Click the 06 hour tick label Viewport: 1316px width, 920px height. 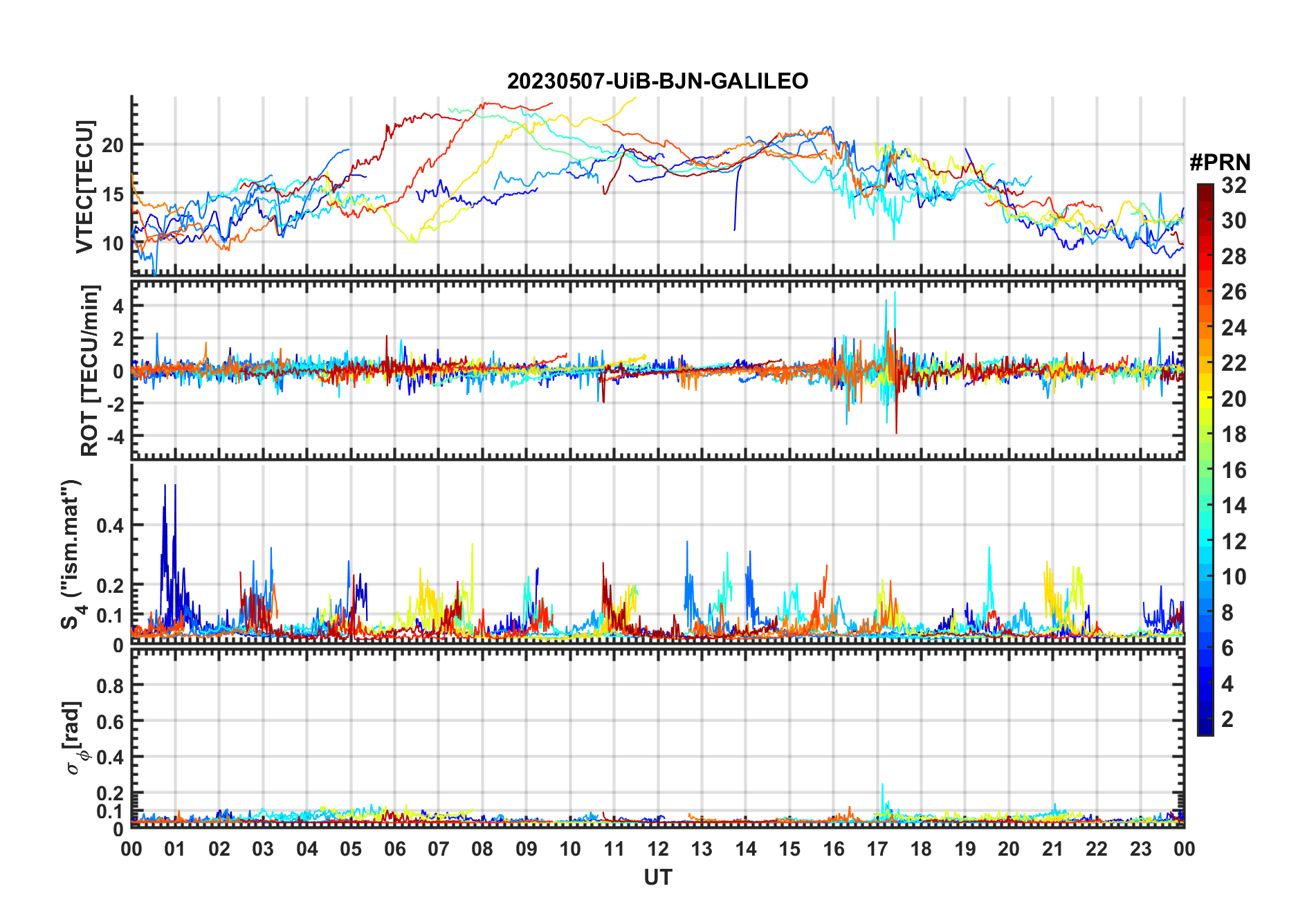(x=394, y=849)
